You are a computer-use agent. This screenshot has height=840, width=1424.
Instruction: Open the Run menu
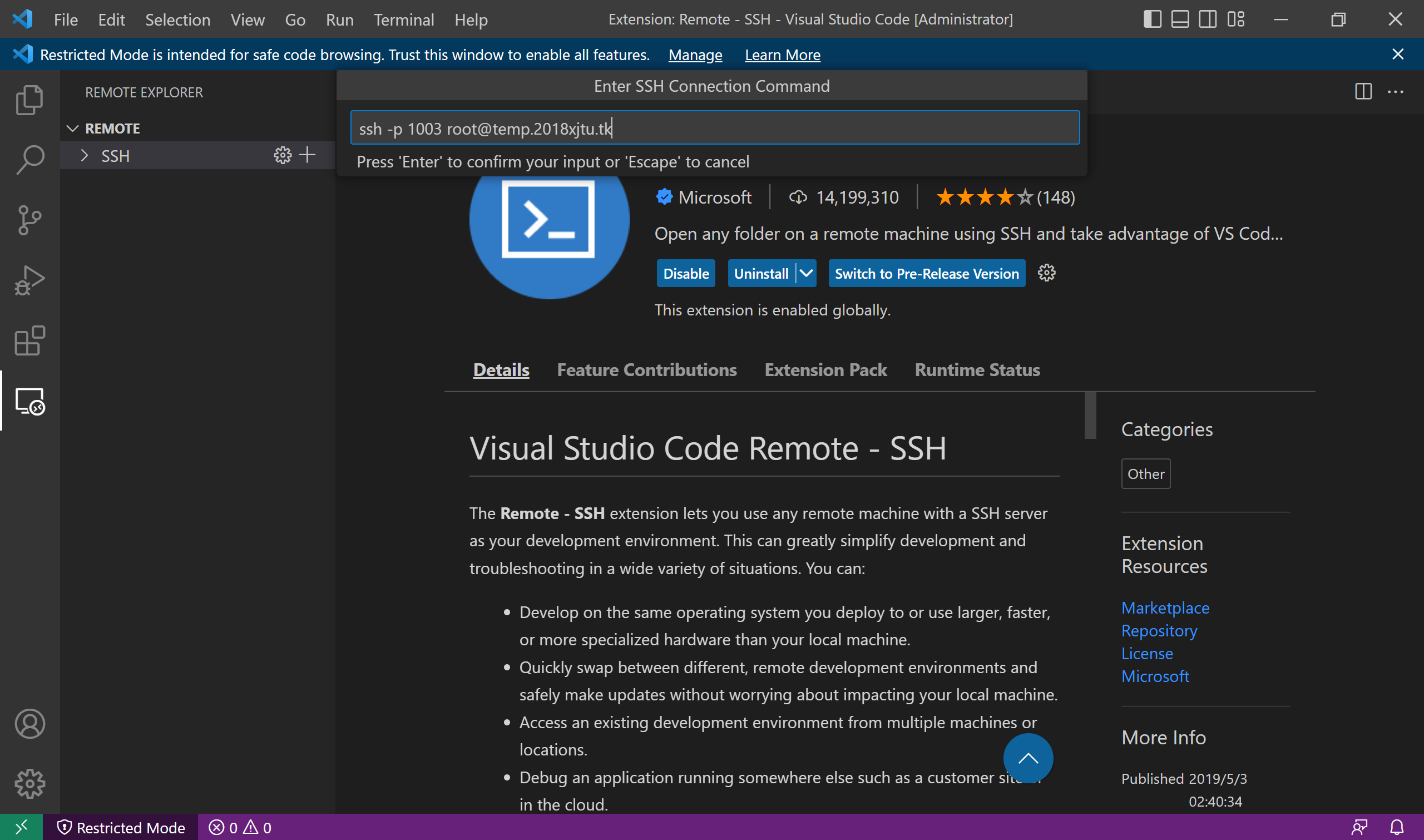(x=339, y=20)
